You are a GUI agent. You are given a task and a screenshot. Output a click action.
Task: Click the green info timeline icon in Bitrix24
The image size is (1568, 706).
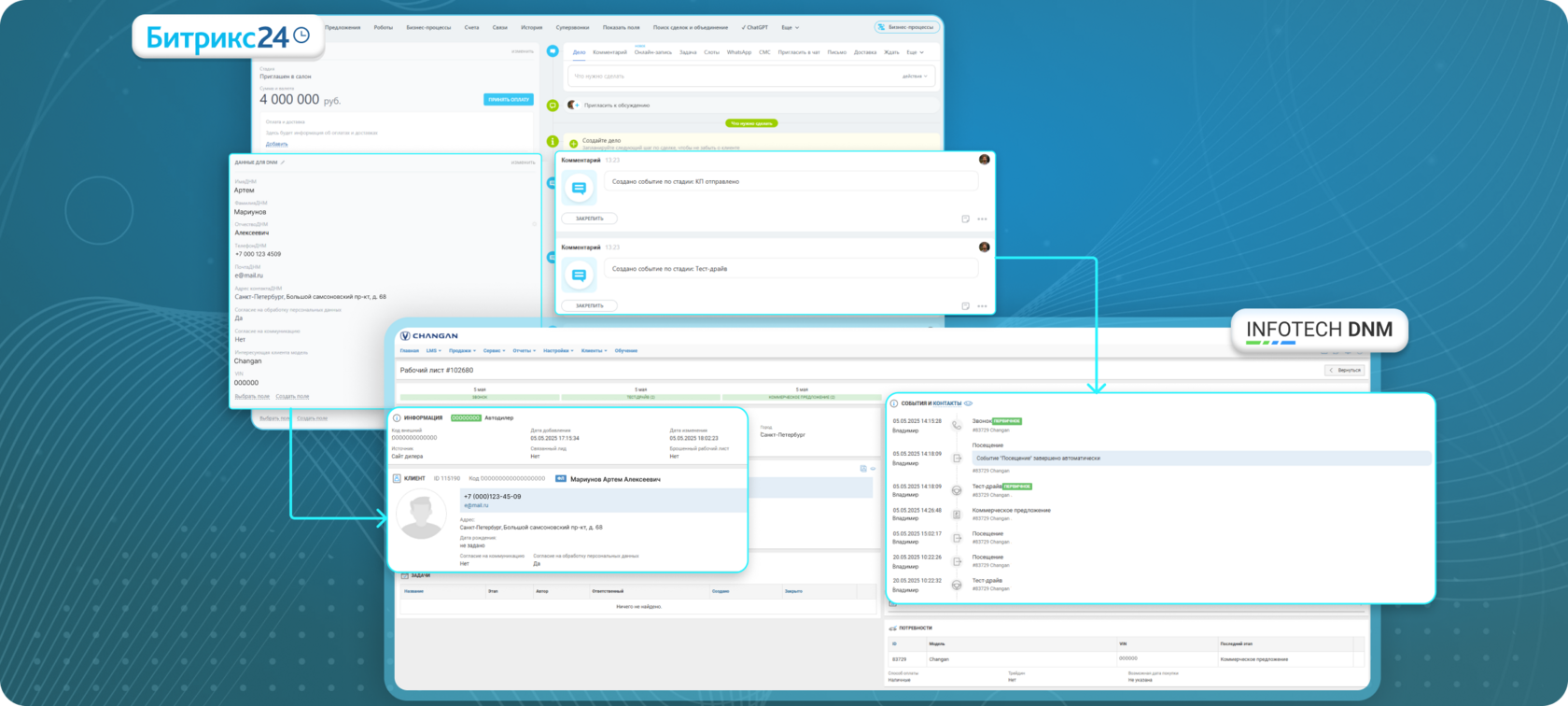tap(553, 141)
